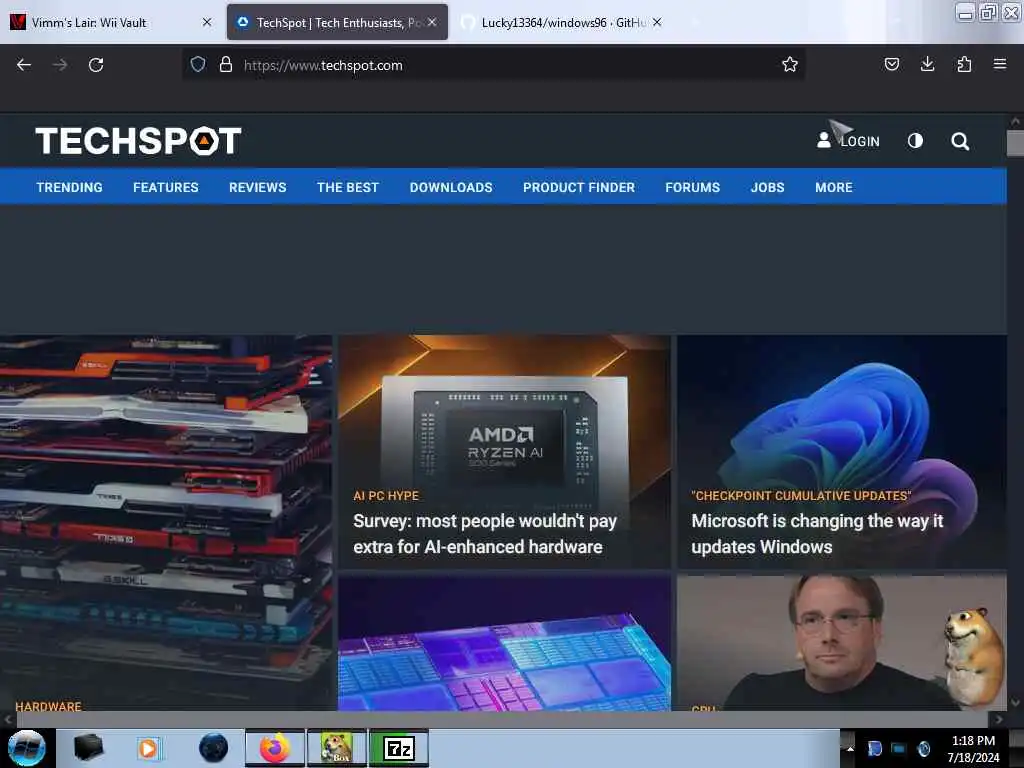The height and width of the screenshot is (768, 1024).
Task: Open the purple chip die article image
Action: coord(504,643)
